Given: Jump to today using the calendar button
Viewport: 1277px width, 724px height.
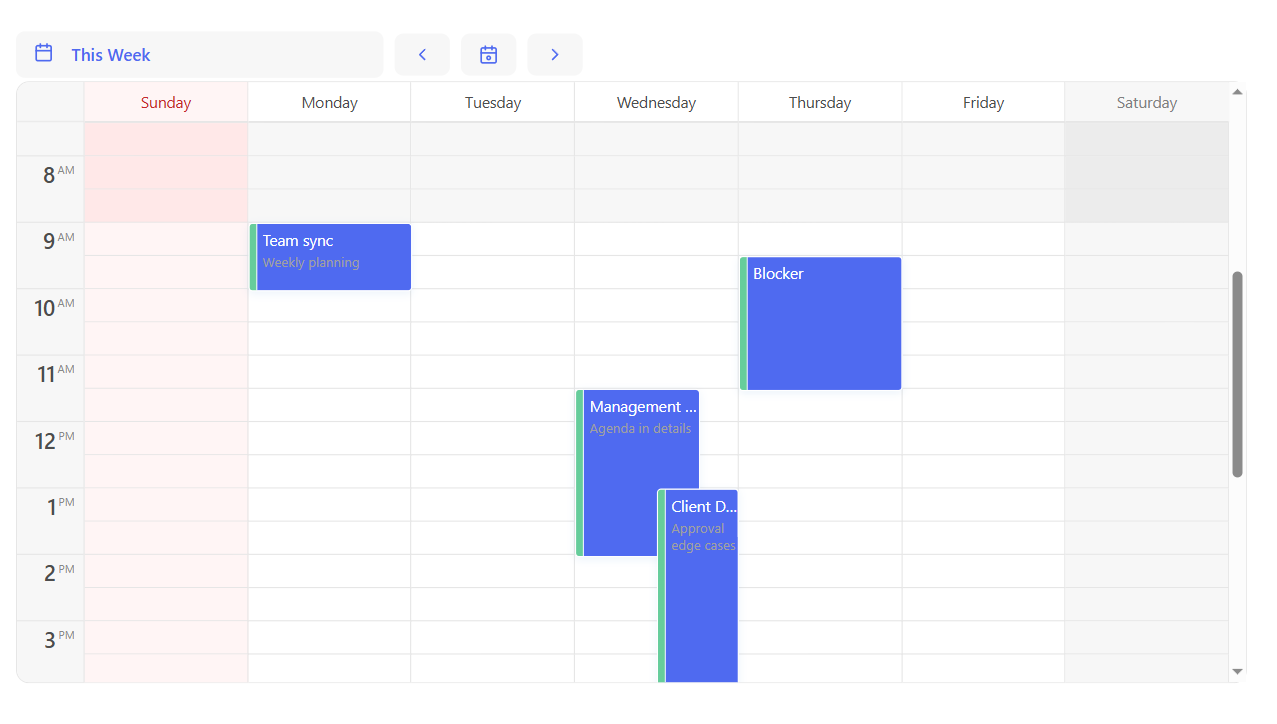Looking at the screenshot, I should [488, 55].
